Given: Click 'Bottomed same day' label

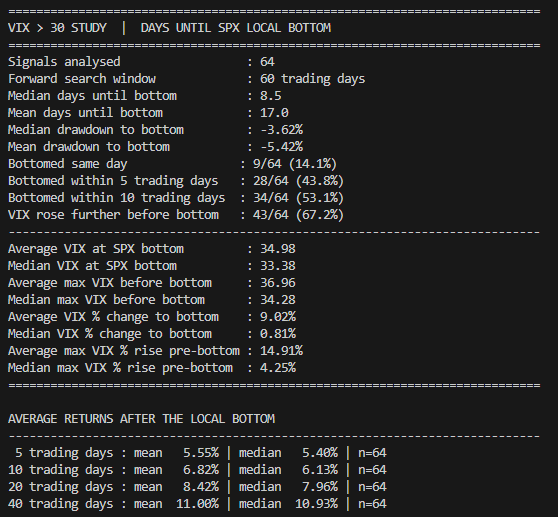Looking at the screenshot, I should (68, 164).
